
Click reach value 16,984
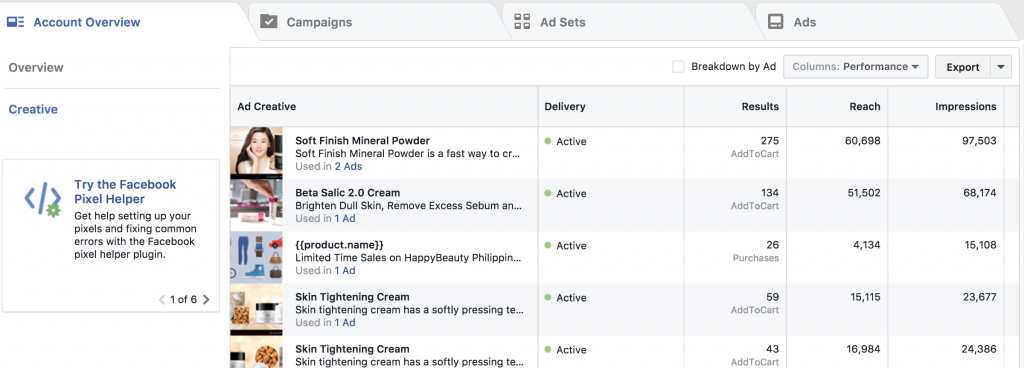click(863, 350)
